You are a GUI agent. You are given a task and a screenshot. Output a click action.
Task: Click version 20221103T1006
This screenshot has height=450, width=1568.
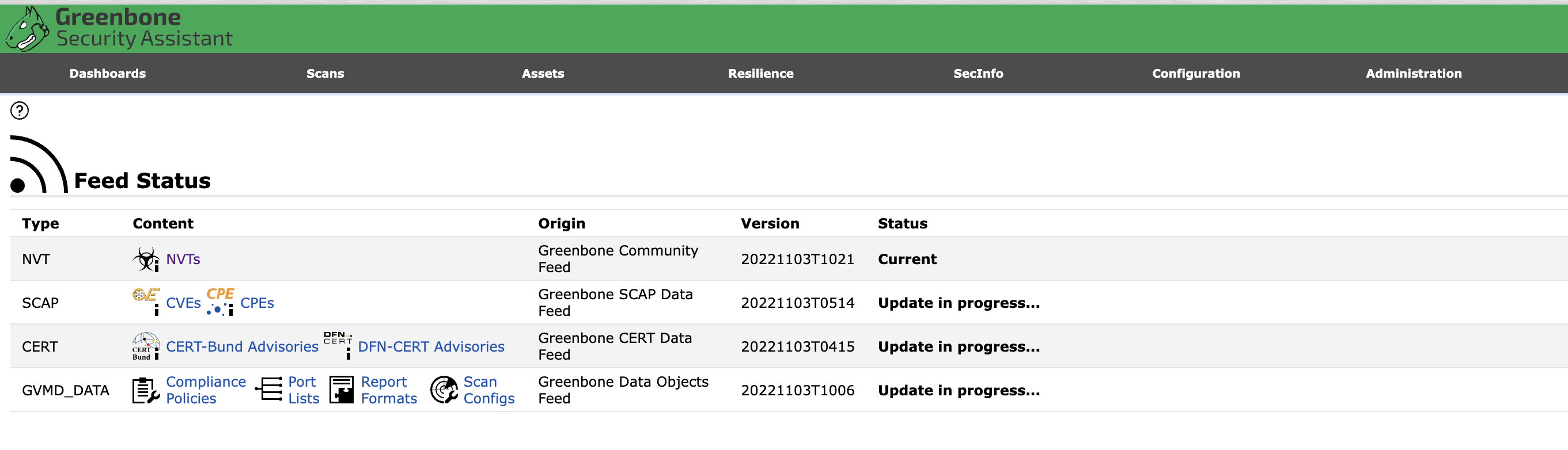point(797,390)
